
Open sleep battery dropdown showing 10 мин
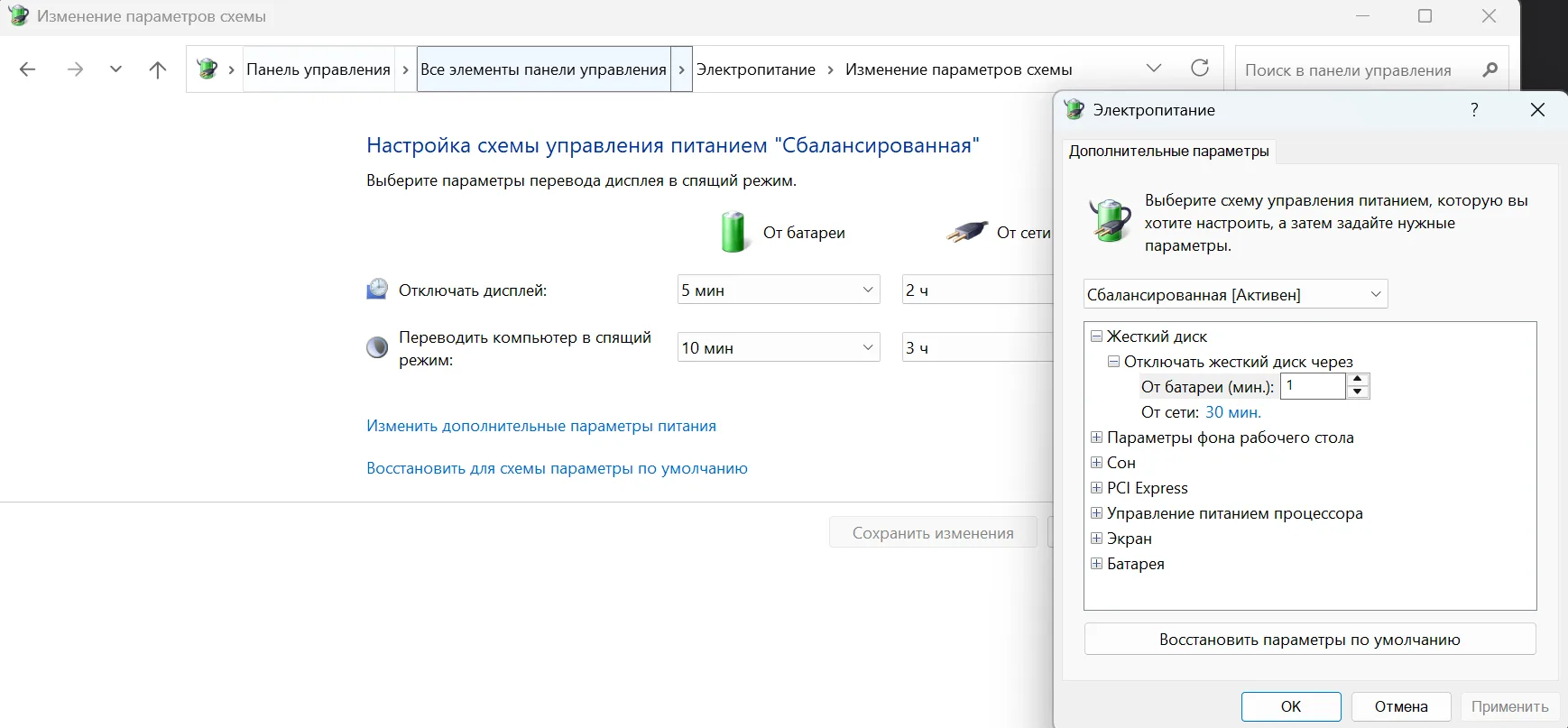point(779,347)
